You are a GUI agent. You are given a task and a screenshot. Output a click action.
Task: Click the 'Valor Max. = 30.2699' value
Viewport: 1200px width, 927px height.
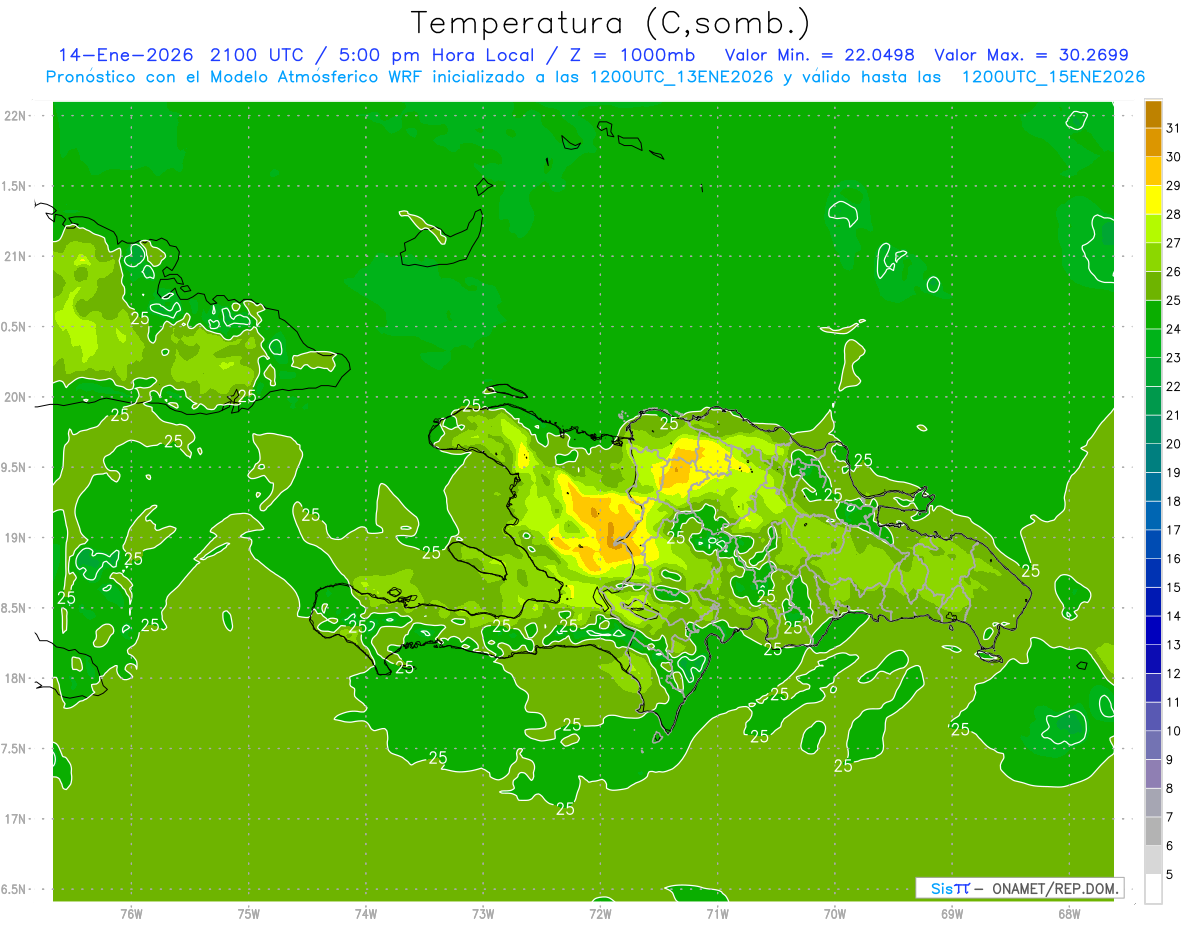[1031, 55]
